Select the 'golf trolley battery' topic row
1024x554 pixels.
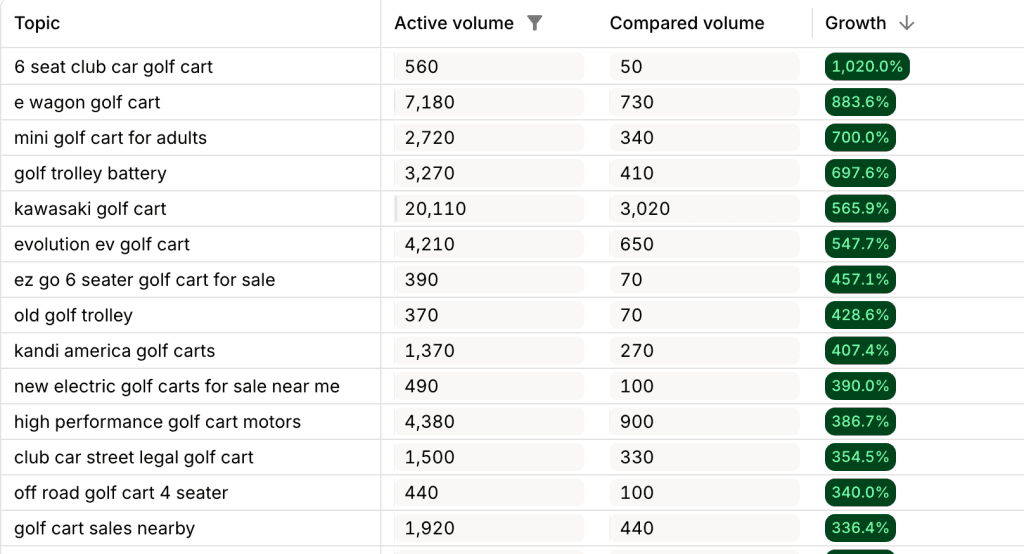coord(90,173)
